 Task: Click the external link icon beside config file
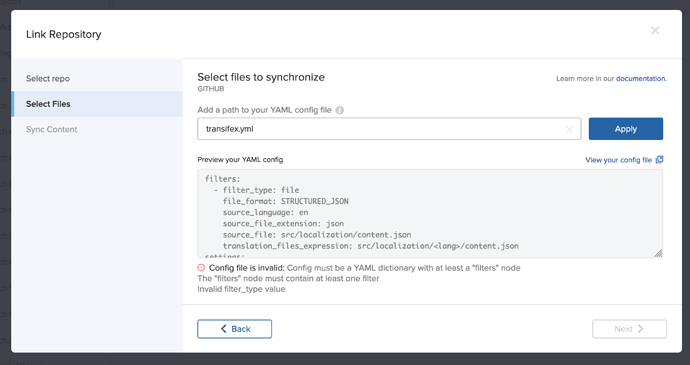point(659,159)
